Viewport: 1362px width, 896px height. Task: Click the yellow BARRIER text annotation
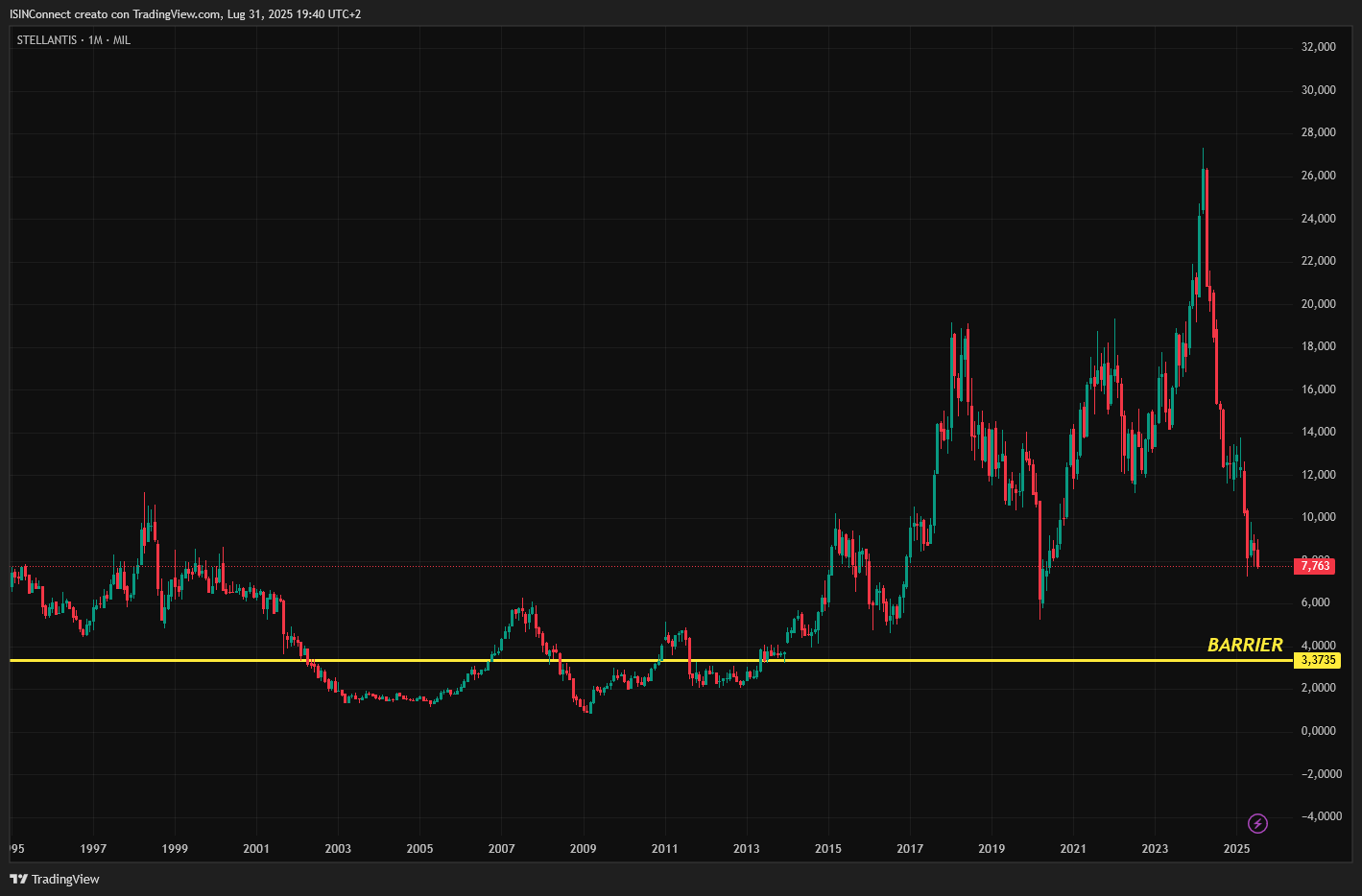[x=1245, y=645]
